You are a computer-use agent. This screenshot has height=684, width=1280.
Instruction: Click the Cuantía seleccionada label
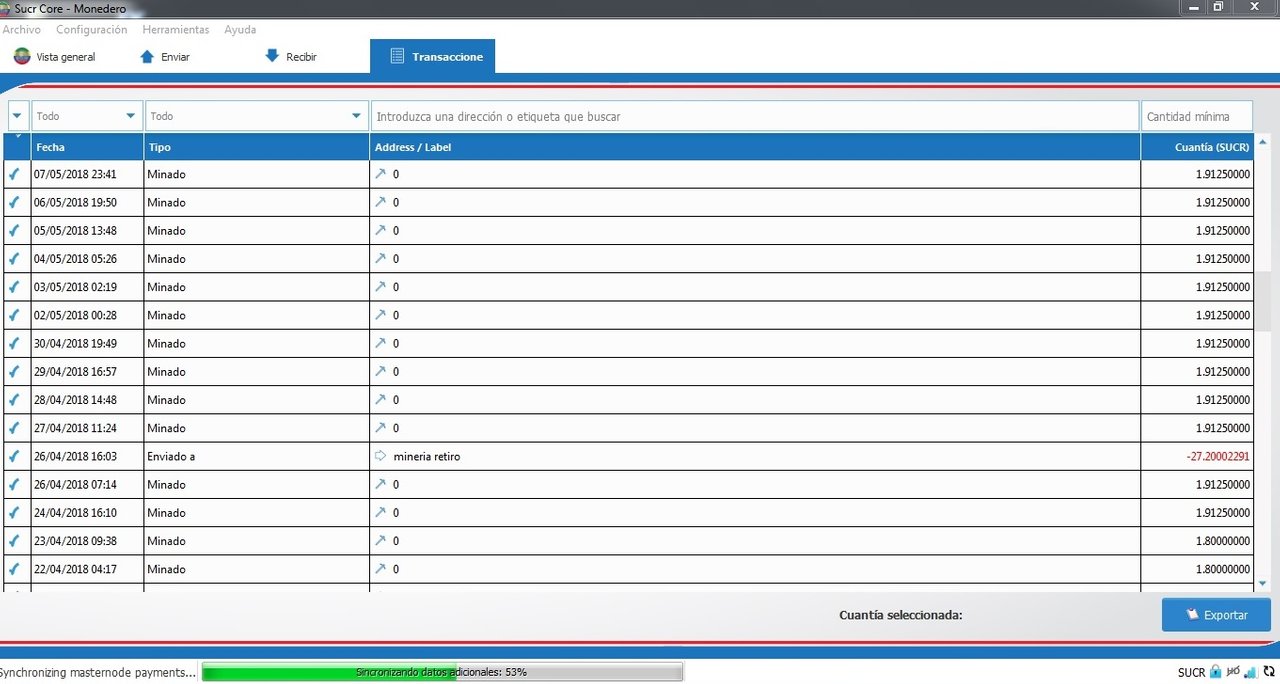(x=901, y=615)
